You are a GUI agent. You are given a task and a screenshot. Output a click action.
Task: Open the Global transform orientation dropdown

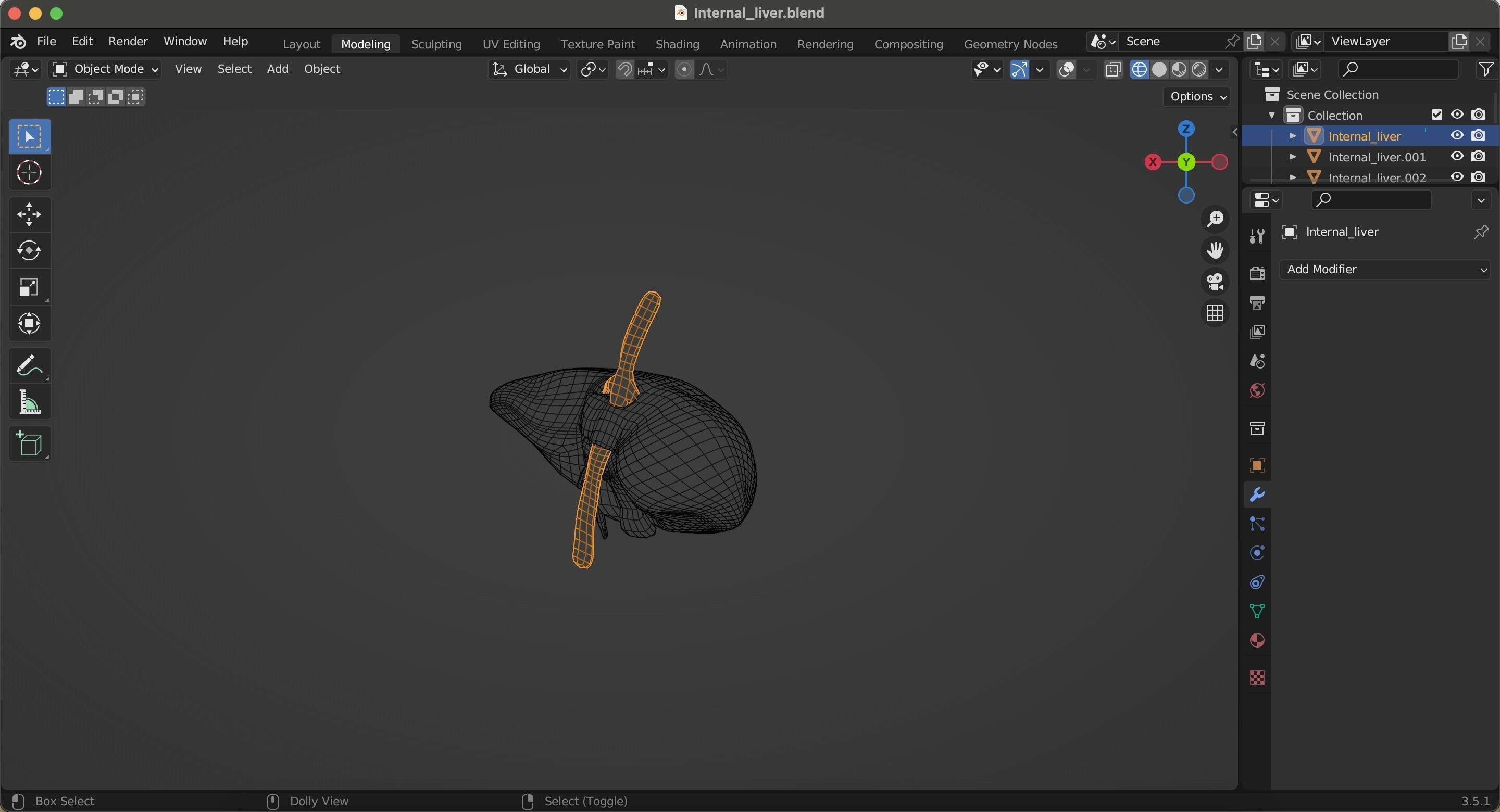[x=529, y=69]
